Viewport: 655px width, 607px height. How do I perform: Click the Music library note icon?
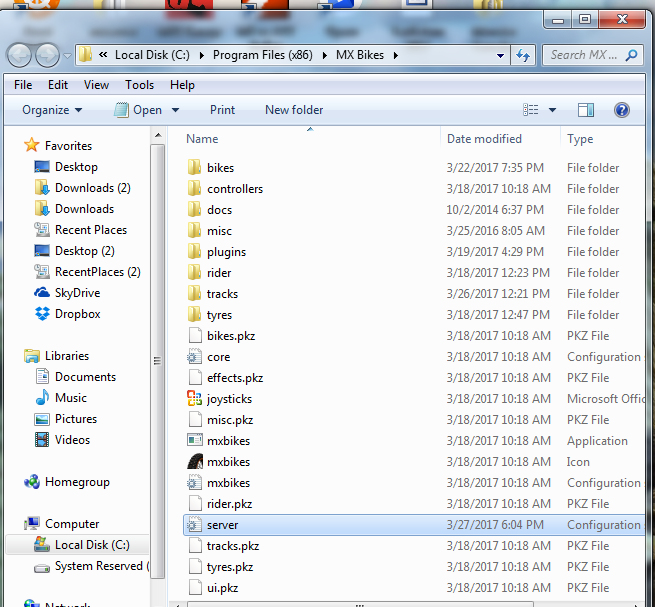point(42,397)
